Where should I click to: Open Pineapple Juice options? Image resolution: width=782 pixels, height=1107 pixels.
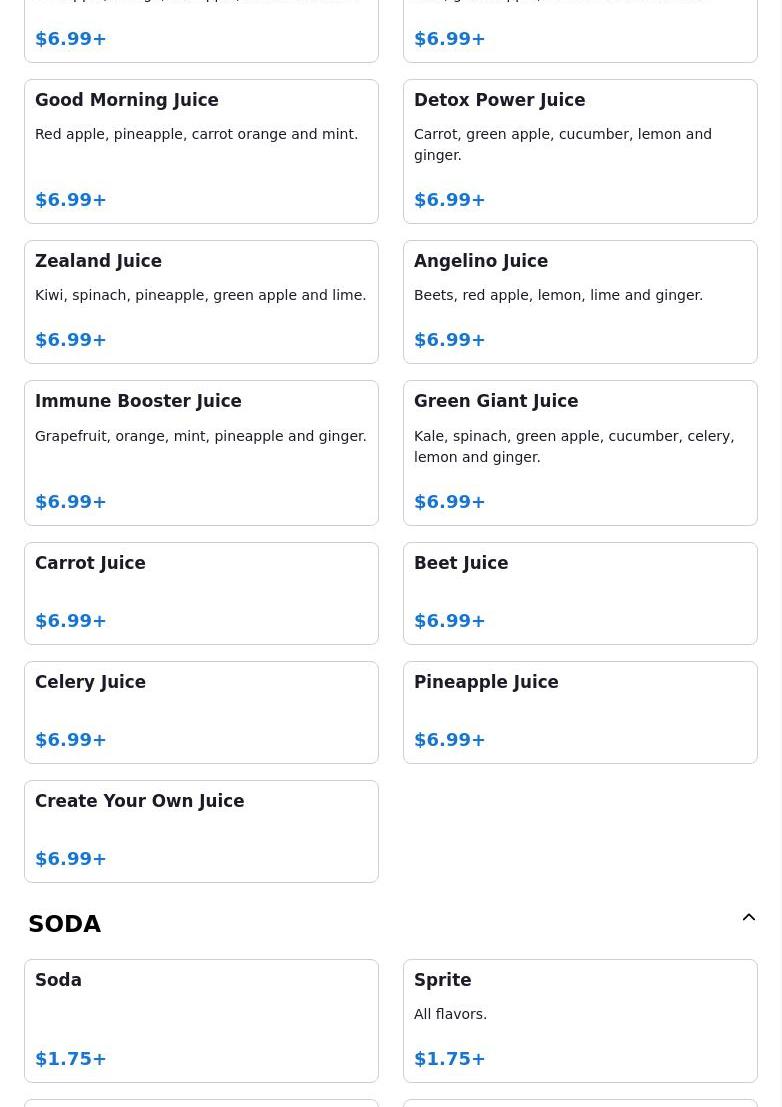pos(580,712)
